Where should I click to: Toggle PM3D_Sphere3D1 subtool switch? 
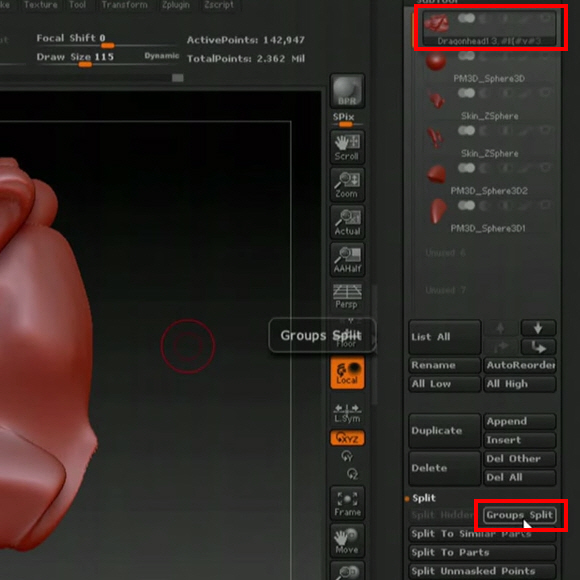point(466,205)
